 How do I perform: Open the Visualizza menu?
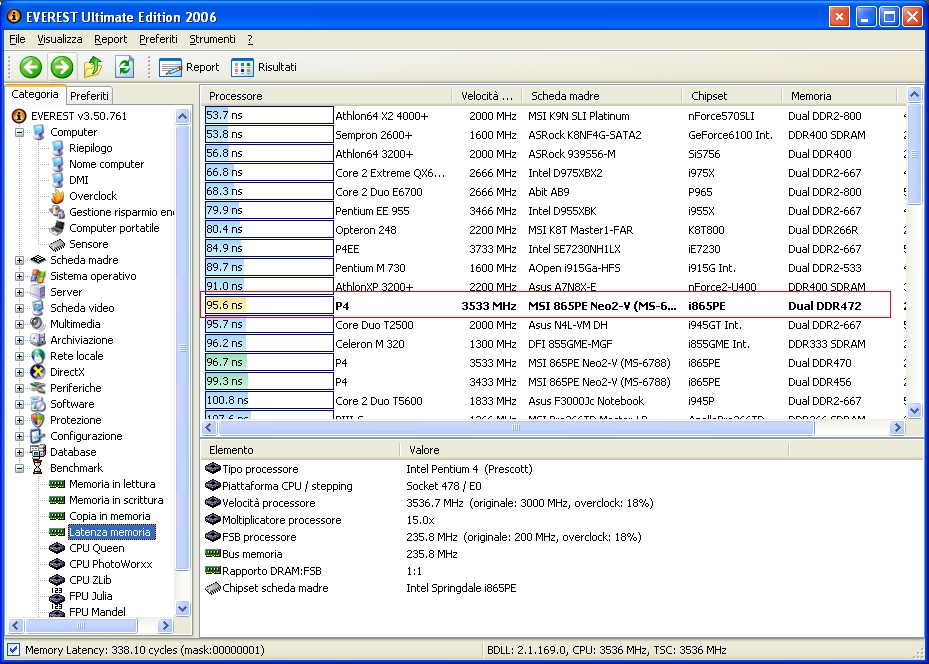point(60,39)
